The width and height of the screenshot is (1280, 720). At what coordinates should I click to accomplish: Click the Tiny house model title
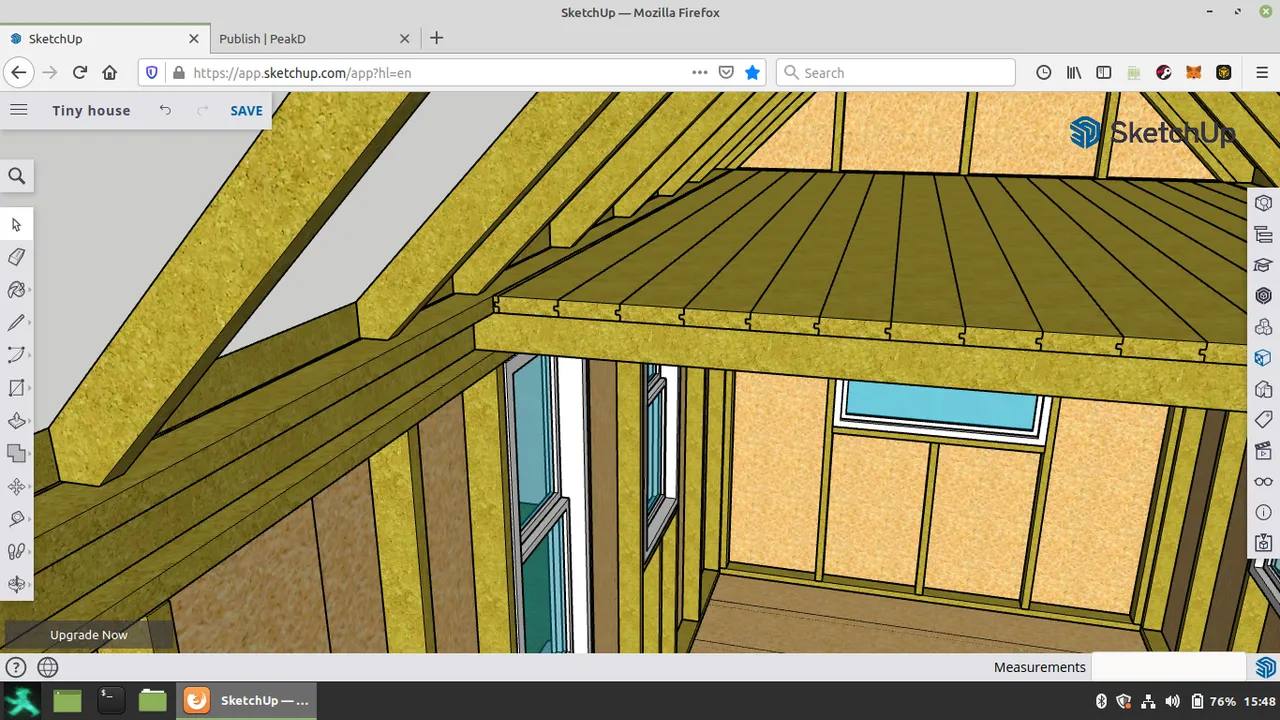pyautogui.click(x=91, y=111)
